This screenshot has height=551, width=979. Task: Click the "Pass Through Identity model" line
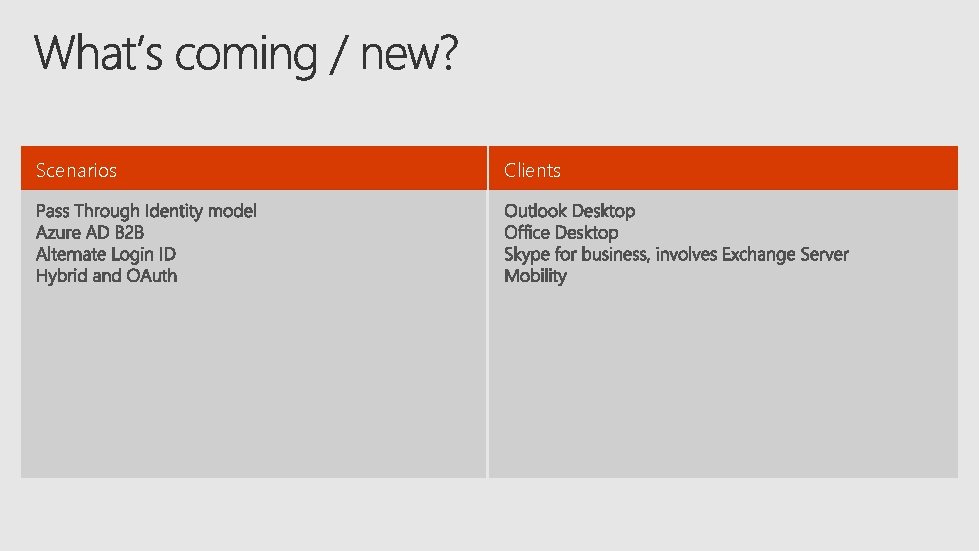tap(146, 211)
